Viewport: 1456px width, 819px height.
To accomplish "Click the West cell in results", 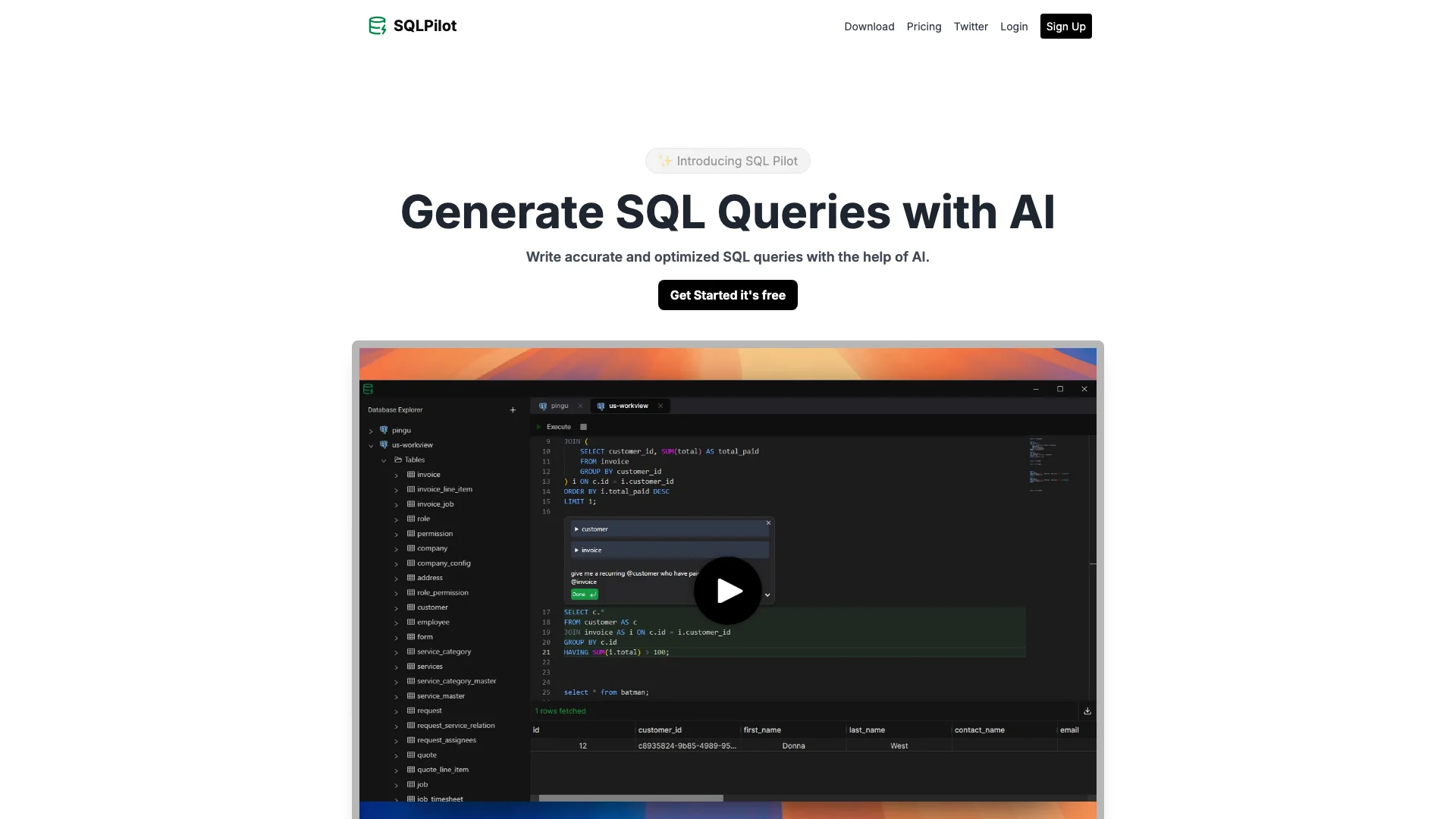I will click(899, 746).
